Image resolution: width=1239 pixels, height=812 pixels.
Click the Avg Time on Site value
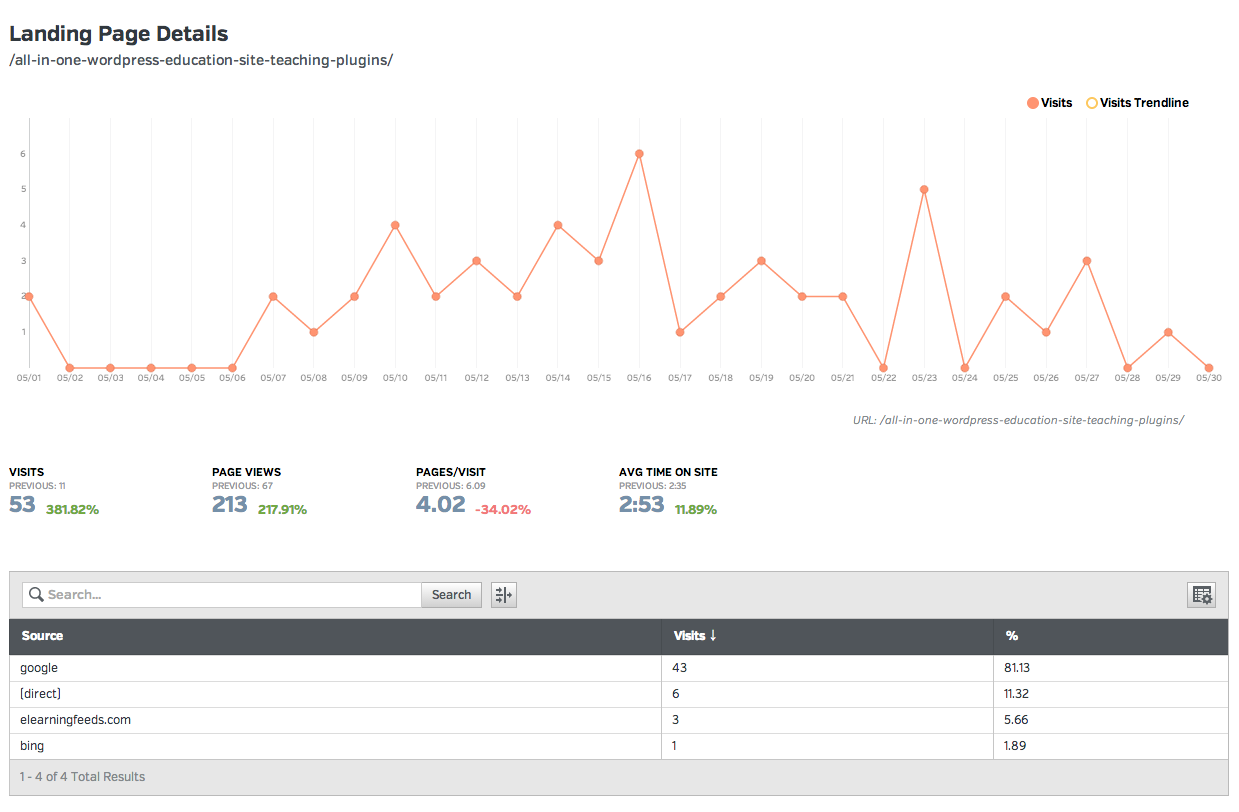(x=641, y=505)
